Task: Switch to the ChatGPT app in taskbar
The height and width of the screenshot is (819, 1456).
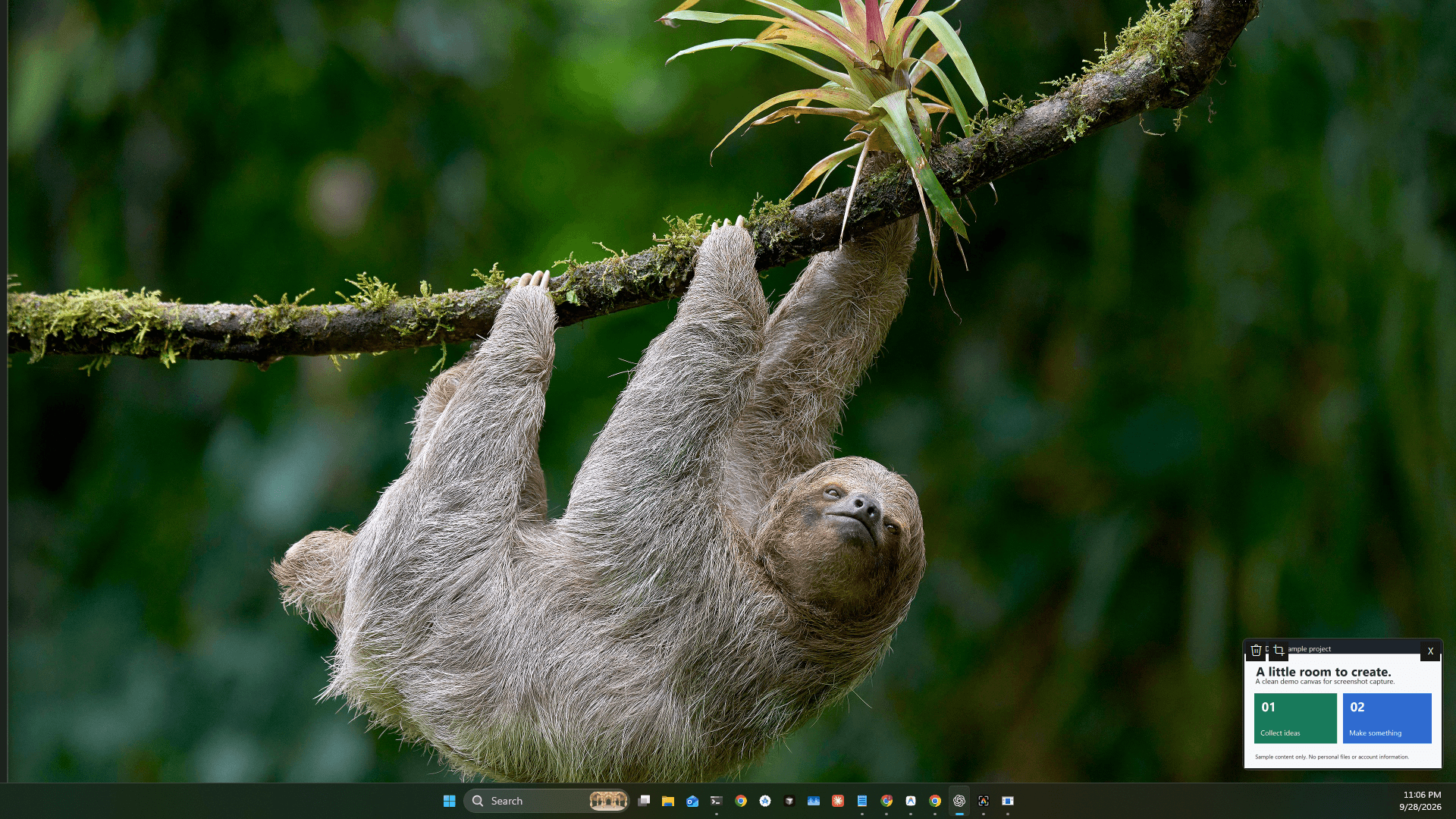Action: click(x=959, y=801)
